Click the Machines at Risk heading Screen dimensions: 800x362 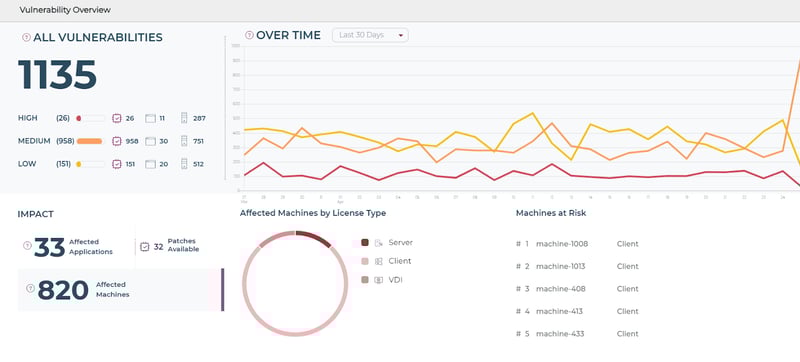551,213
